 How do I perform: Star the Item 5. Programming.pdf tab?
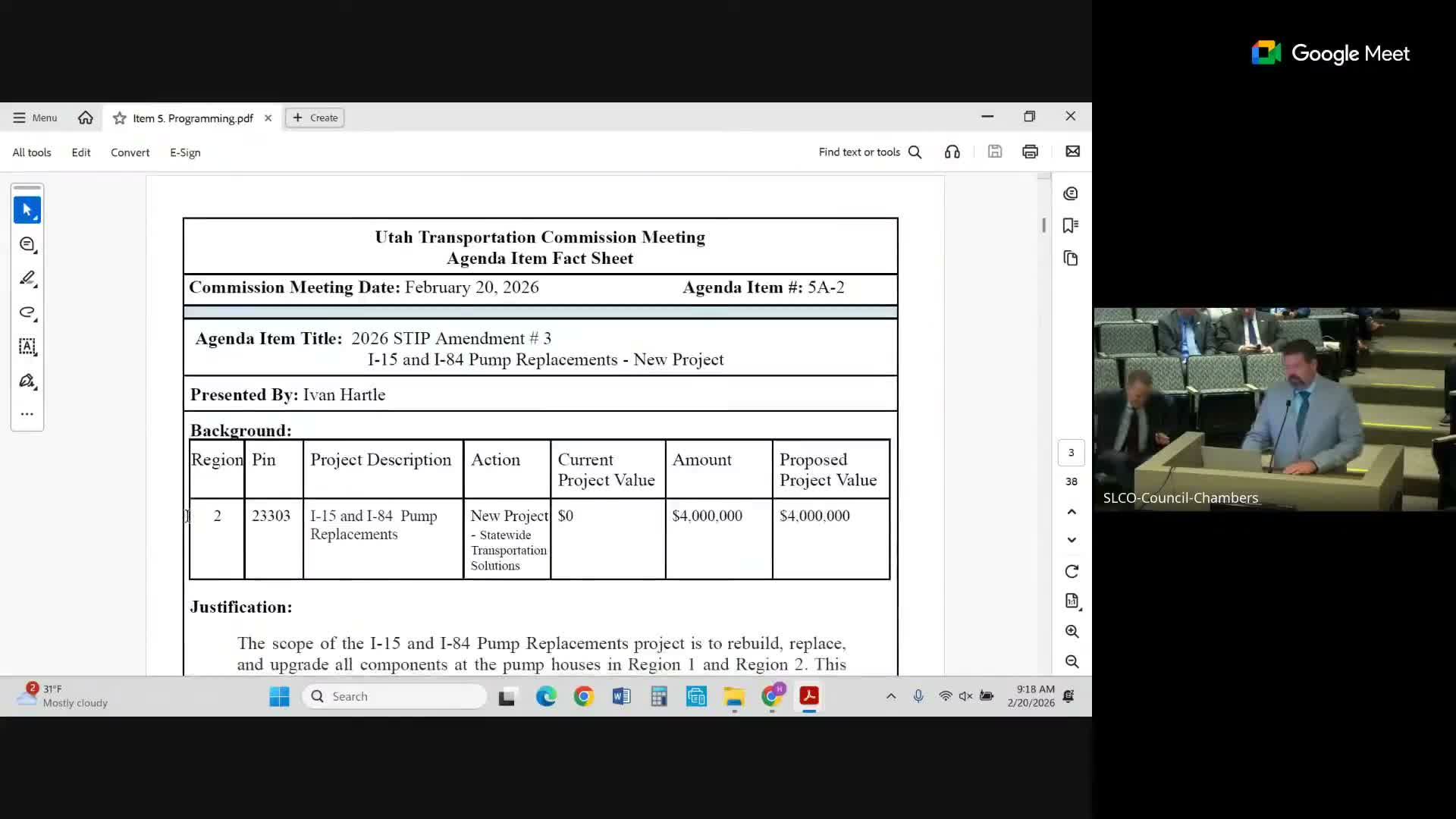119,118
